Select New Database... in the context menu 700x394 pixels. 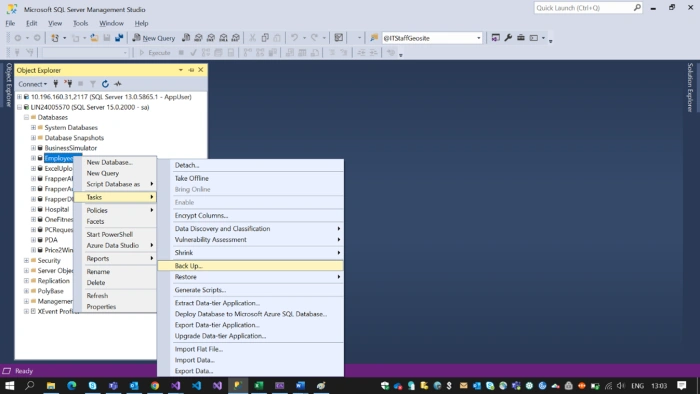115,162
